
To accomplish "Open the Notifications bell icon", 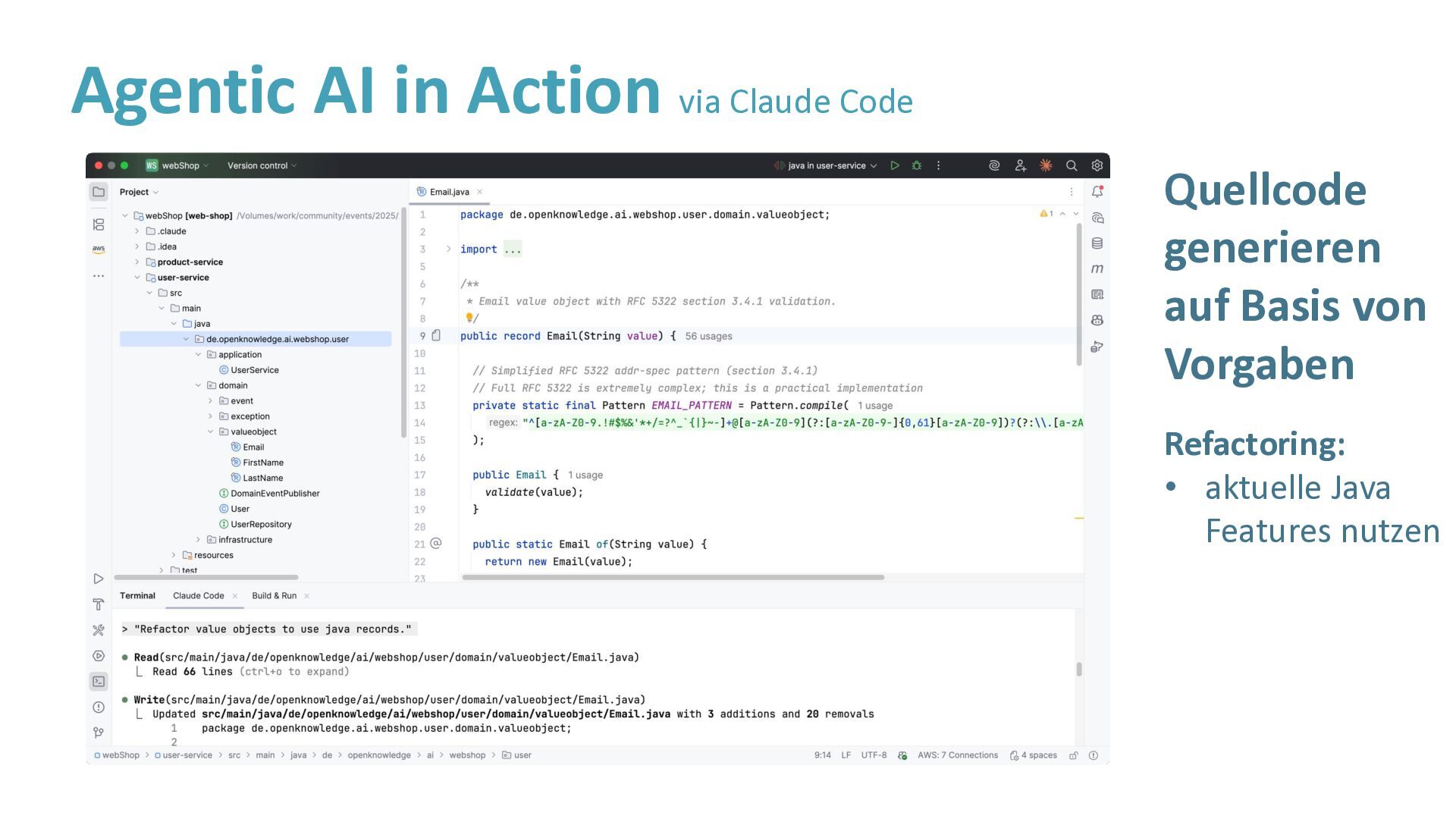I will click(x=1097, y=192).
